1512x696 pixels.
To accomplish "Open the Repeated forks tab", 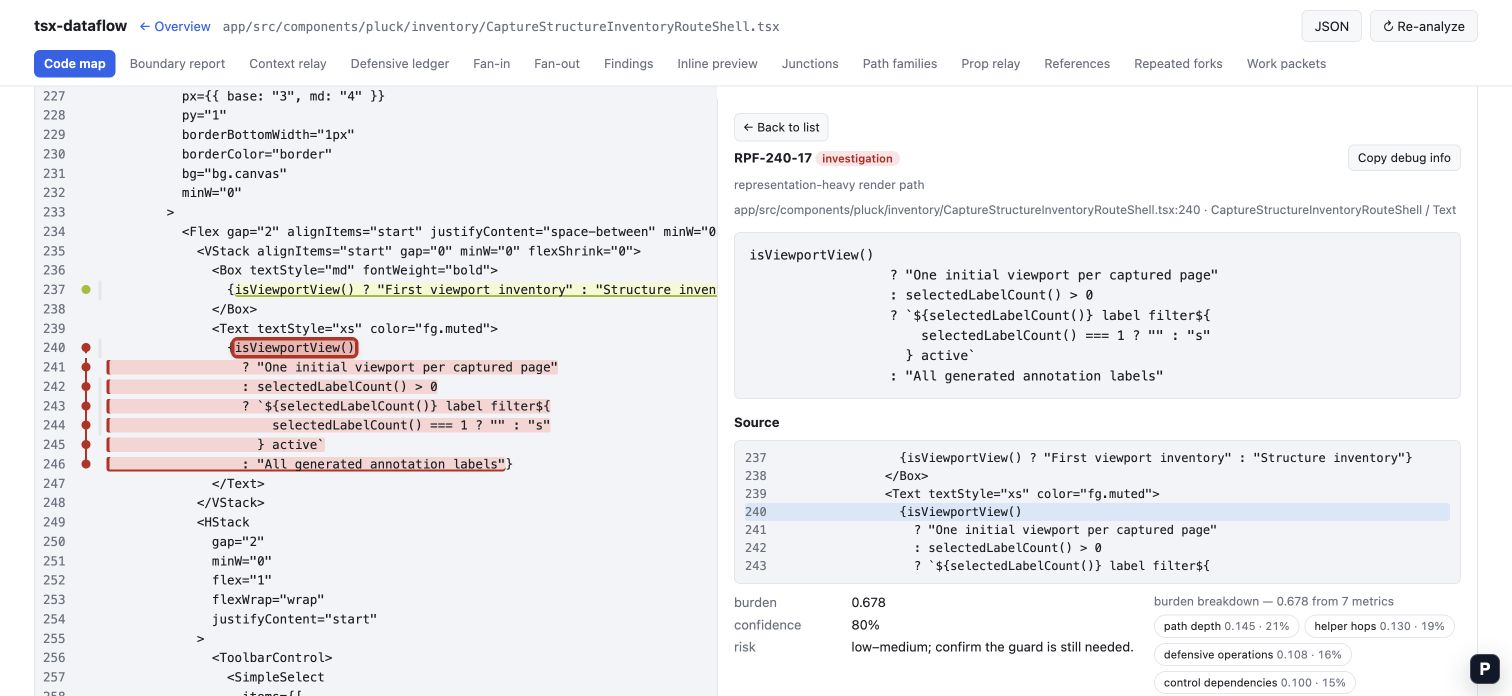I will point(1178,63).
